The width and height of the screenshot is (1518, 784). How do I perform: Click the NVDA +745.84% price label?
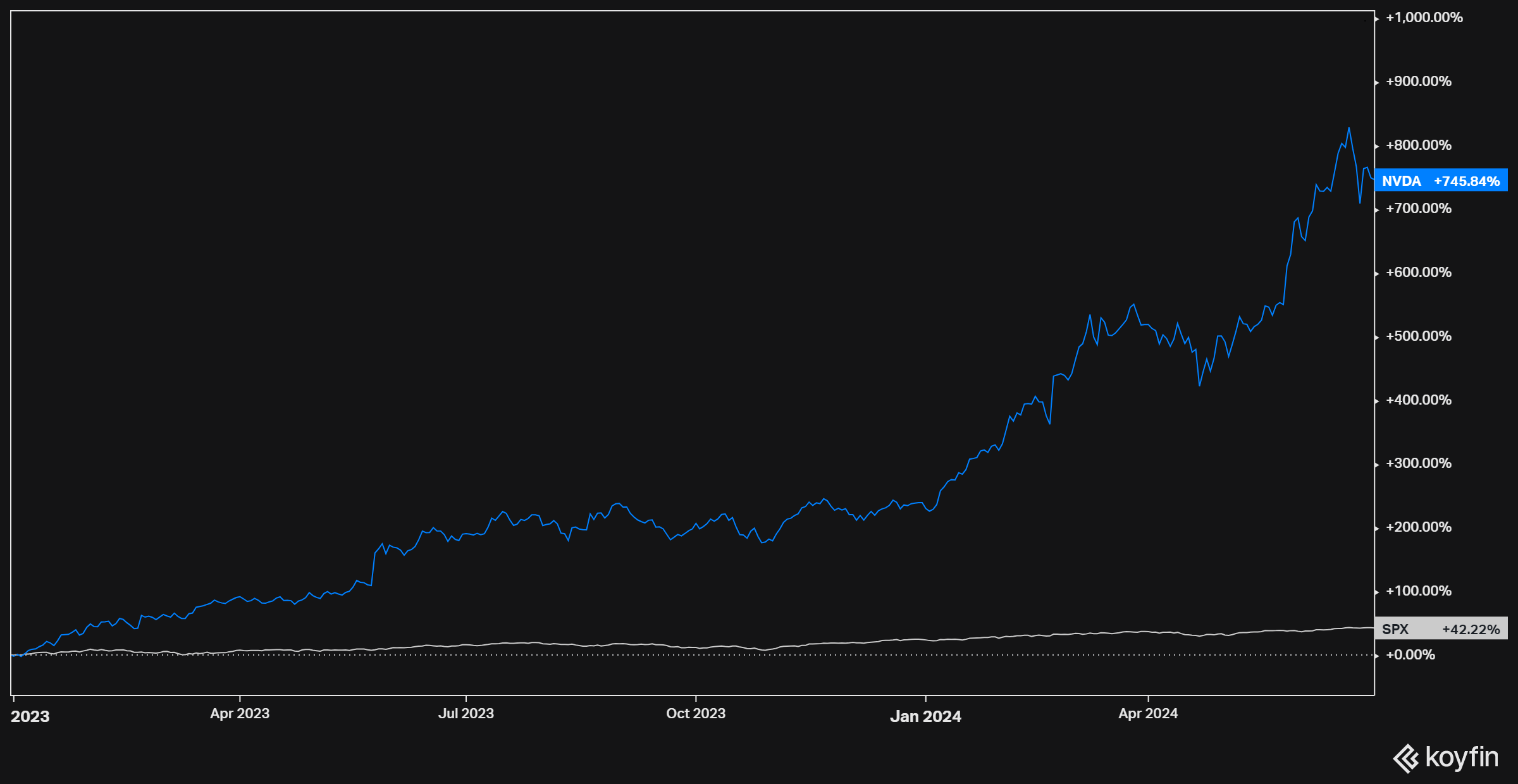[1441, 181]
